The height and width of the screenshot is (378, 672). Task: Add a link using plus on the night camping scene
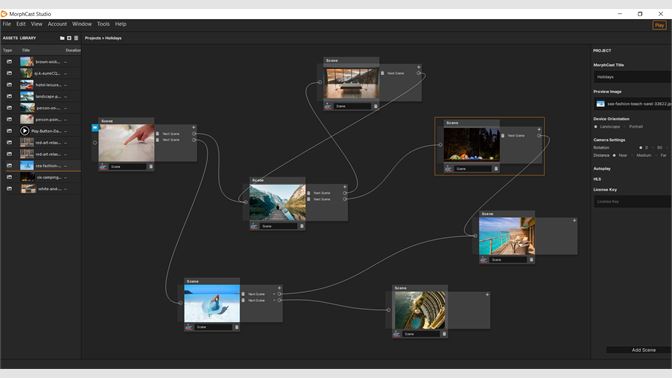(x=539, y=129)
